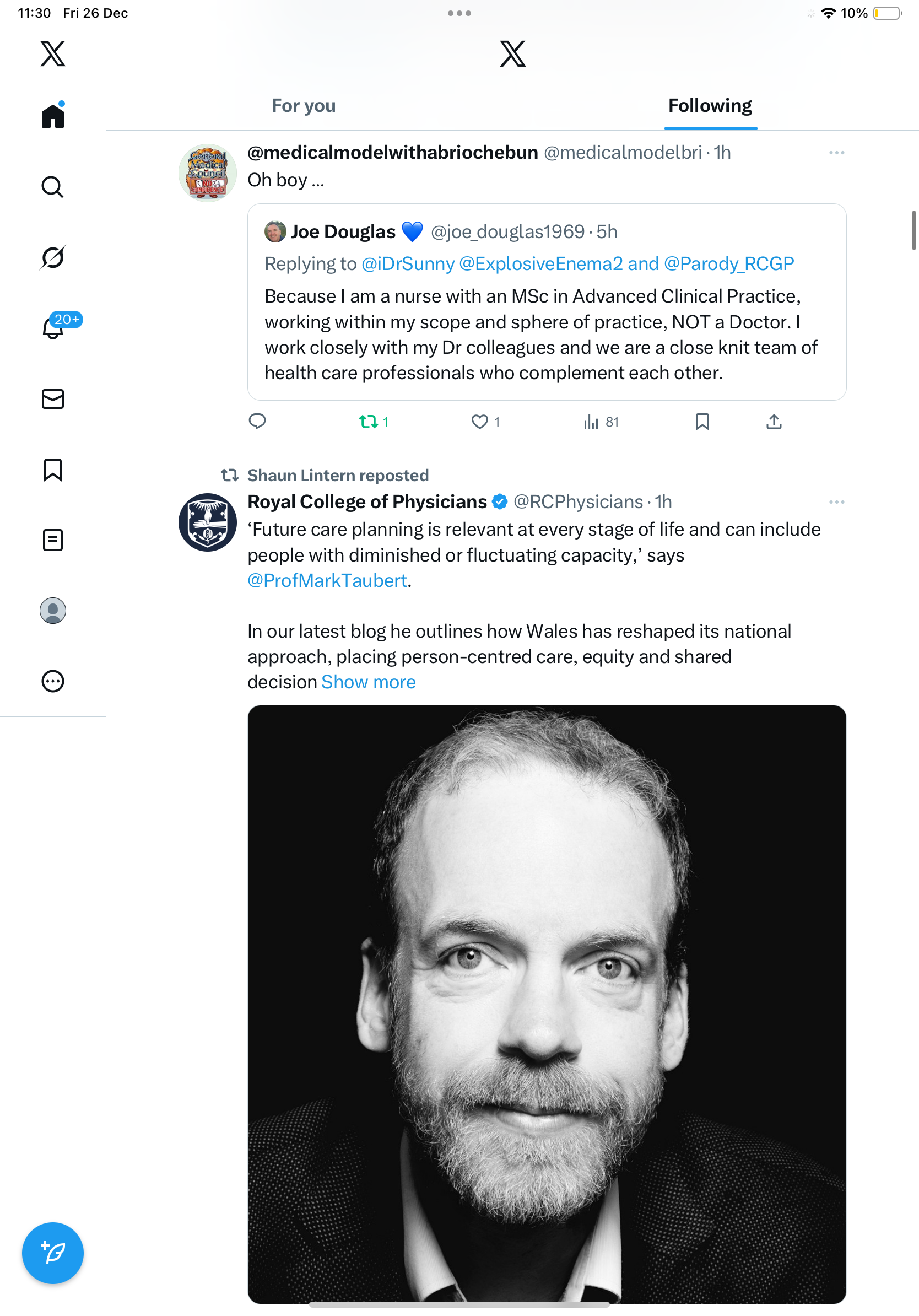Tap the blue compose post button

53,1253
